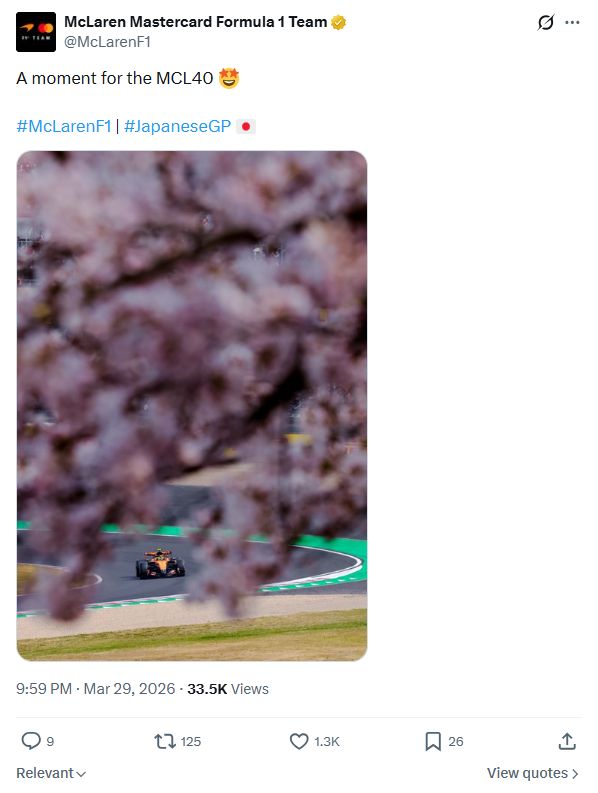
Task: Open the cherry blossom race photo
Action: pos(192,406)
